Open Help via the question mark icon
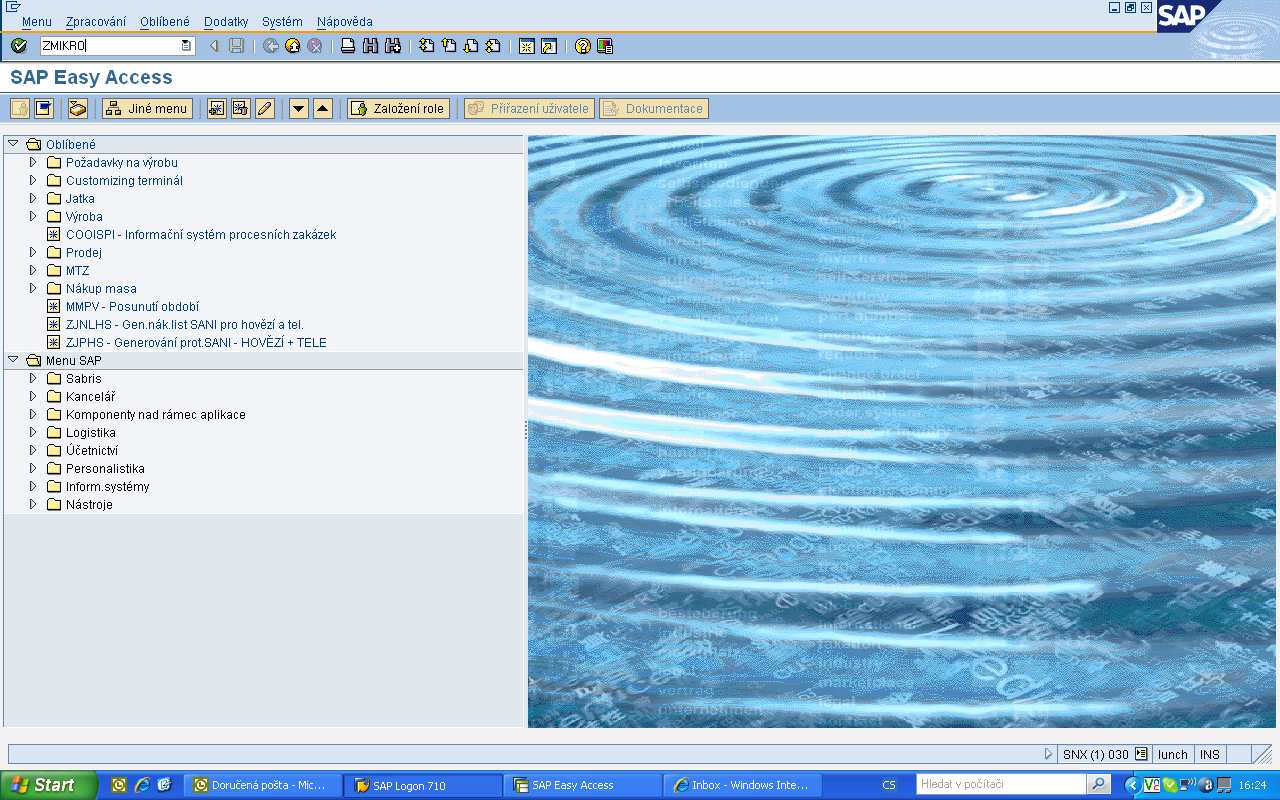 click(x=583, y=46)
